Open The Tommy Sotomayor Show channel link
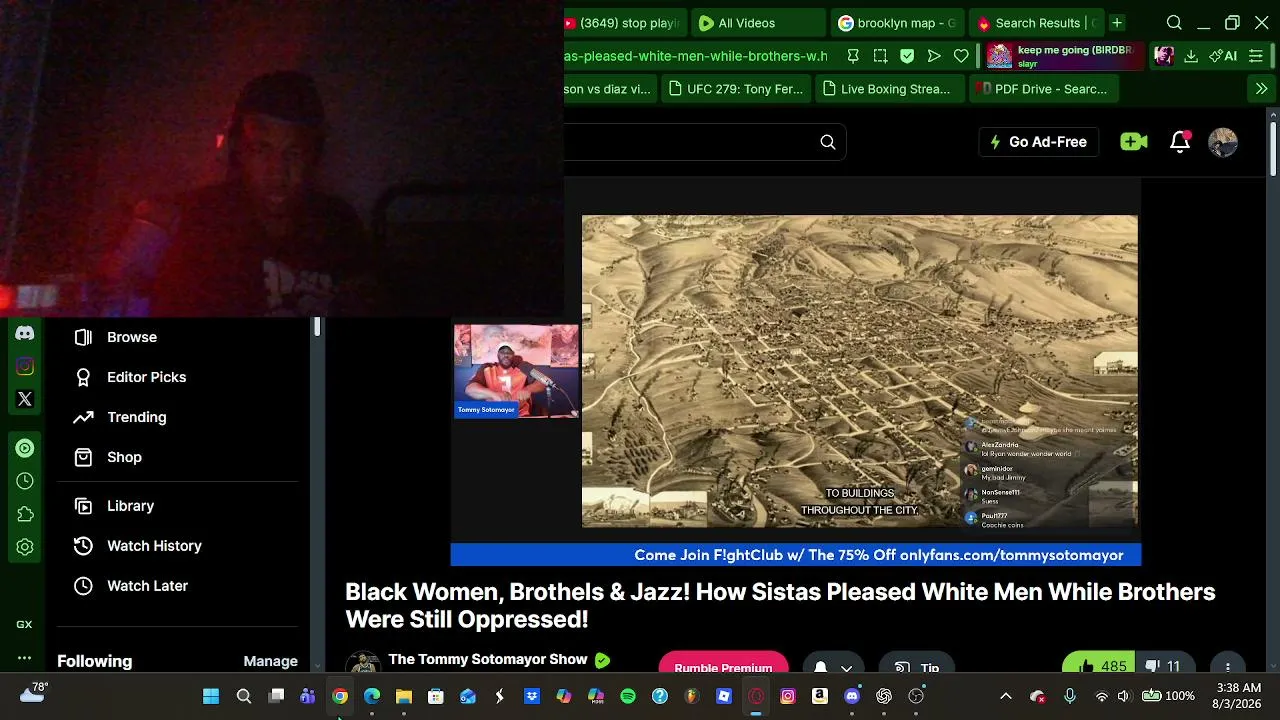1280x720 pixels. pyautogui.click(x=487, y=660)
